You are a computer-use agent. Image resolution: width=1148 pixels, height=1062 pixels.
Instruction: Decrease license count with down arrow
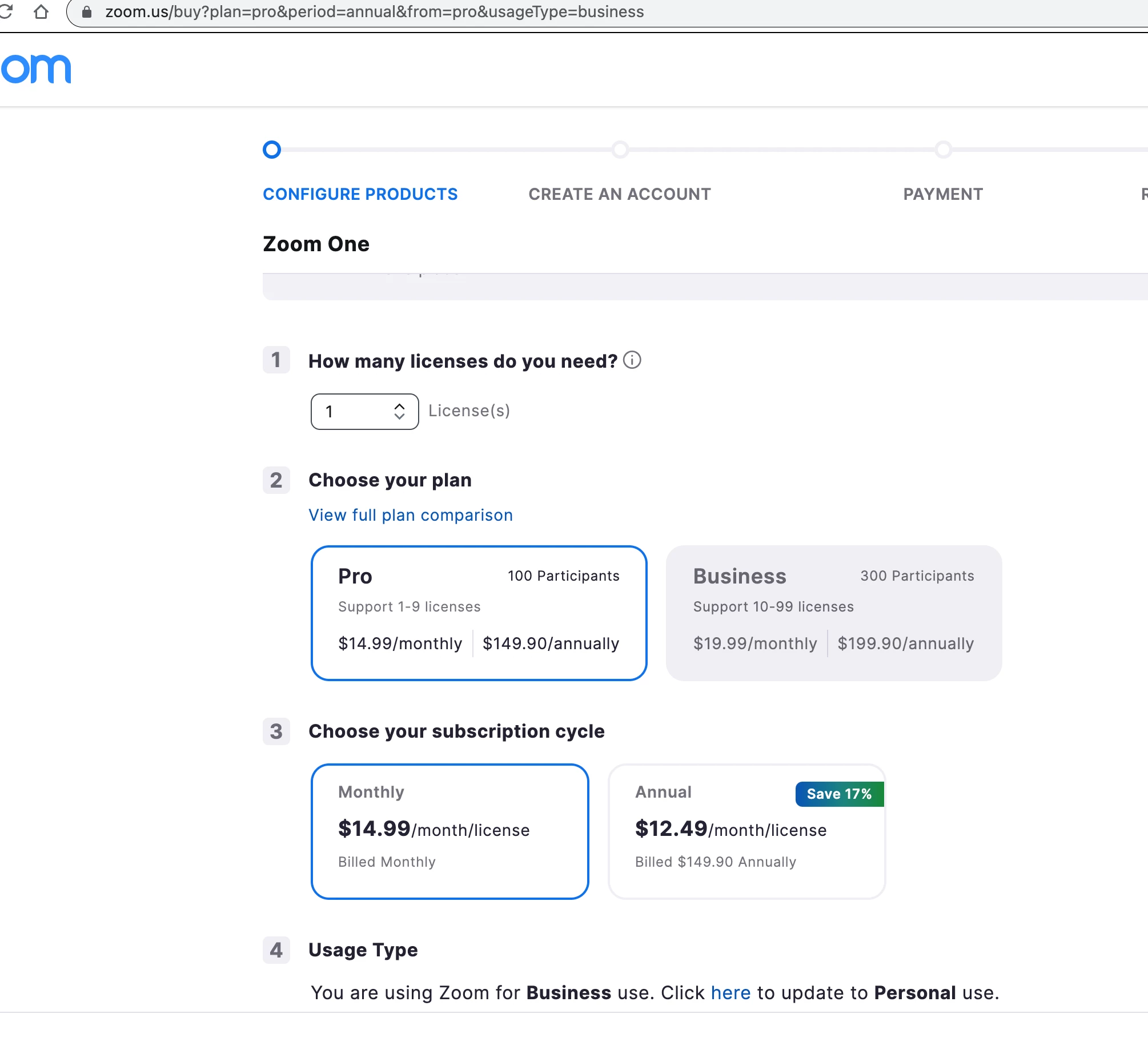click(x=399, y=416)
